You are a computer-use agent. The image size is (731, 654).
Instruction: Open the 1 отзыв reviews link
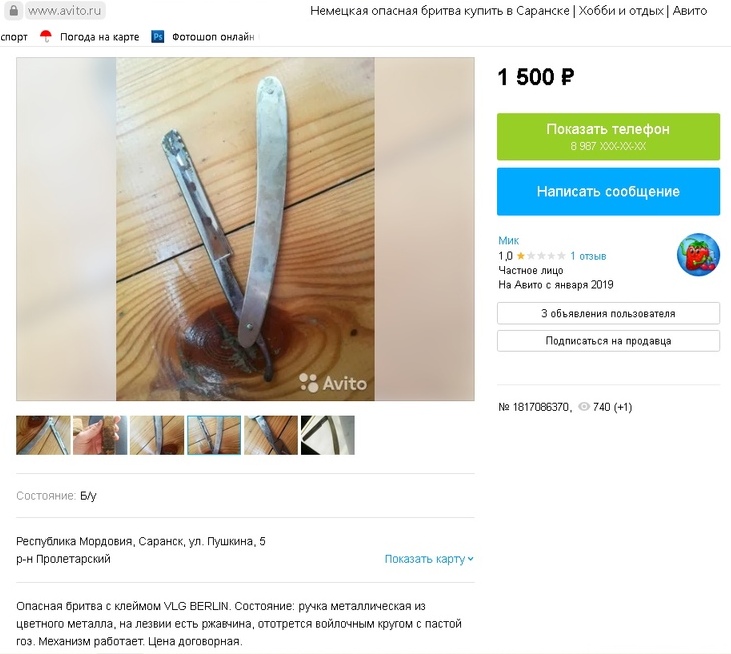588,256
